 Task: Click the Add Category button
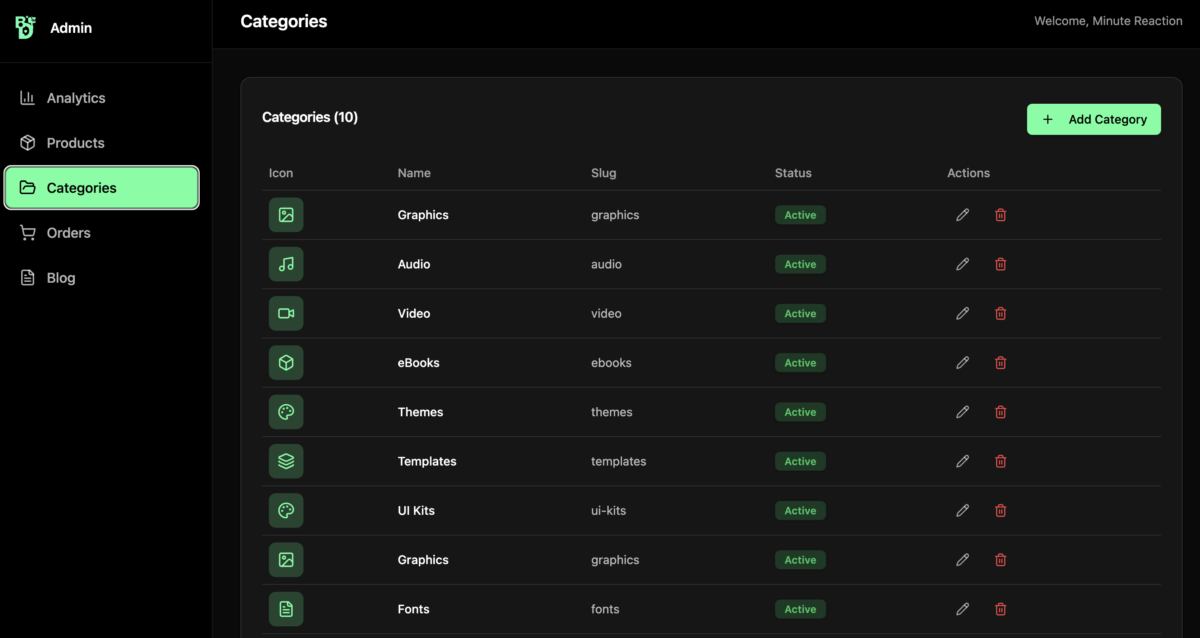(x=1093, y=119)
